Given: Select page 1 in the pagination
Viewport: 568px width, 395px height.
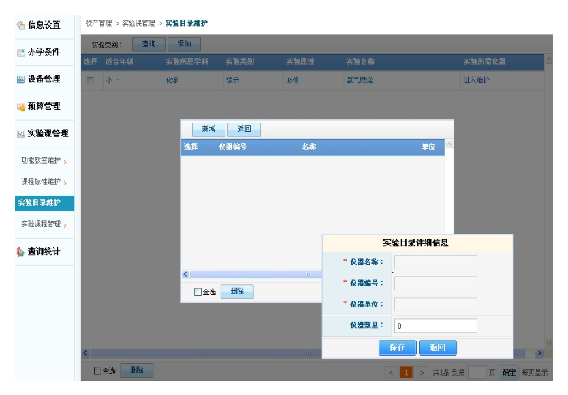Looking at the screenshot, I should click(x=406, y=373).
